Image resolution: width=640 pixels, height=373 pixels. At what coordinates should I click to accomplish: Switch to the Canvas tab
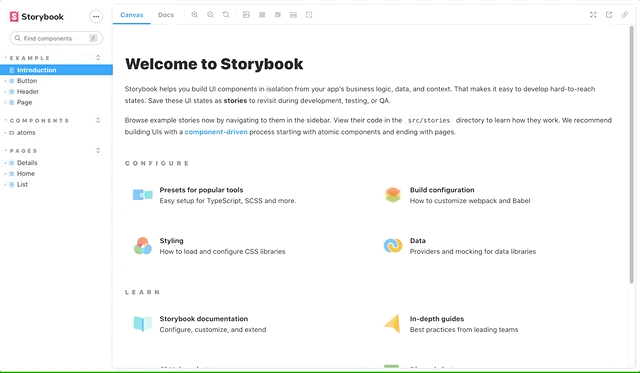point(131,15)
